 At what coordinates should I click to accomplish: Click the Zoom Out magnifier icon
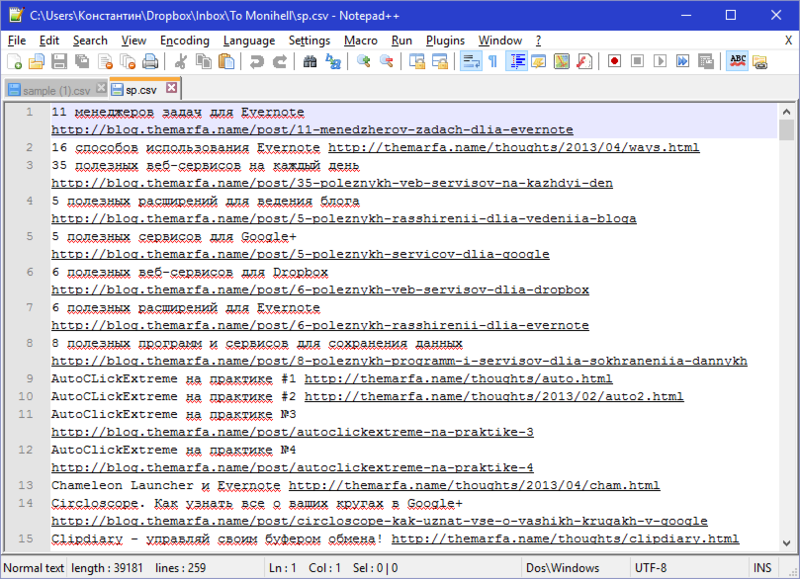coord(386,62)
